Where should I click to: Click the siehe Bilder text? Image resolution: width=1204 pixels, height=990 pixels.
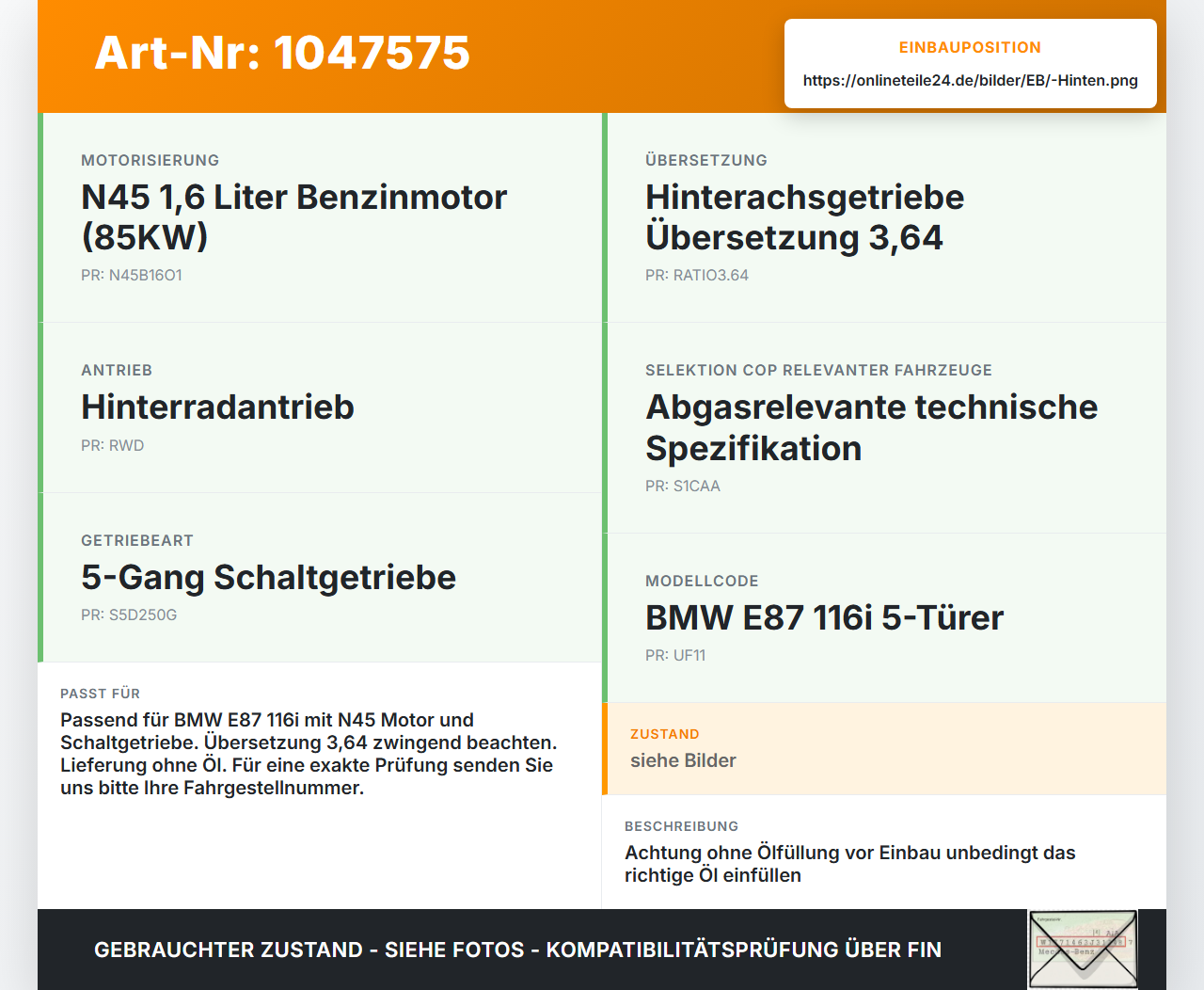683,760
